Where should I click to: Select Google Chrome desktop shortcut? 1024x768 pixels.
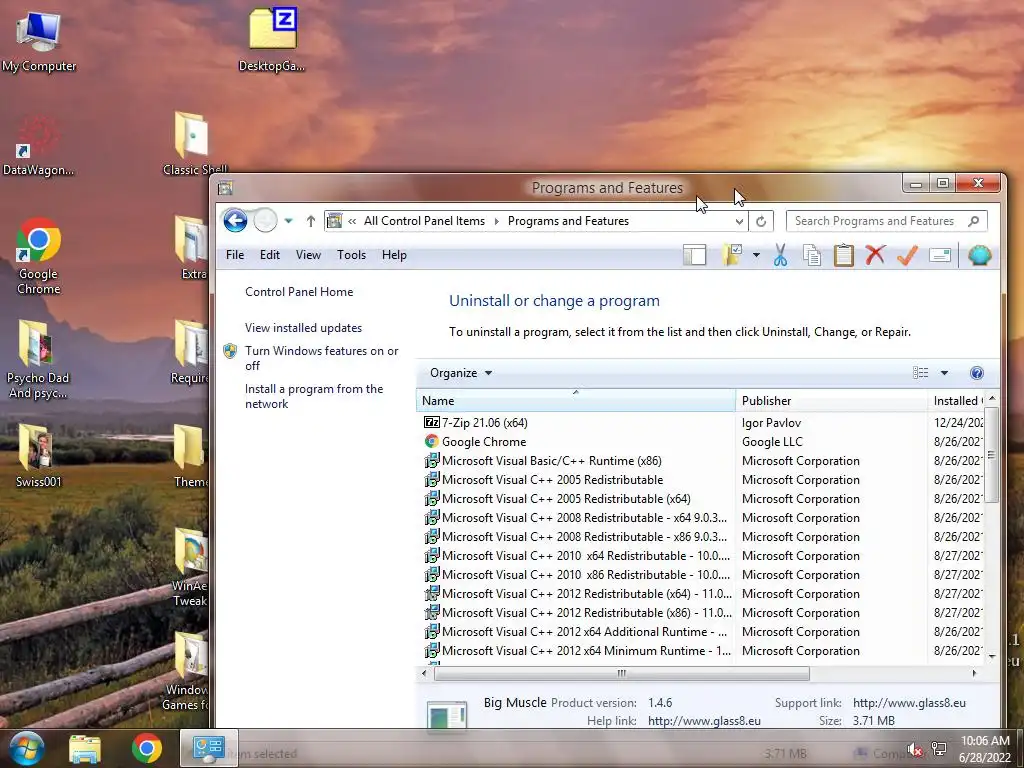click(x=39, y=256)
